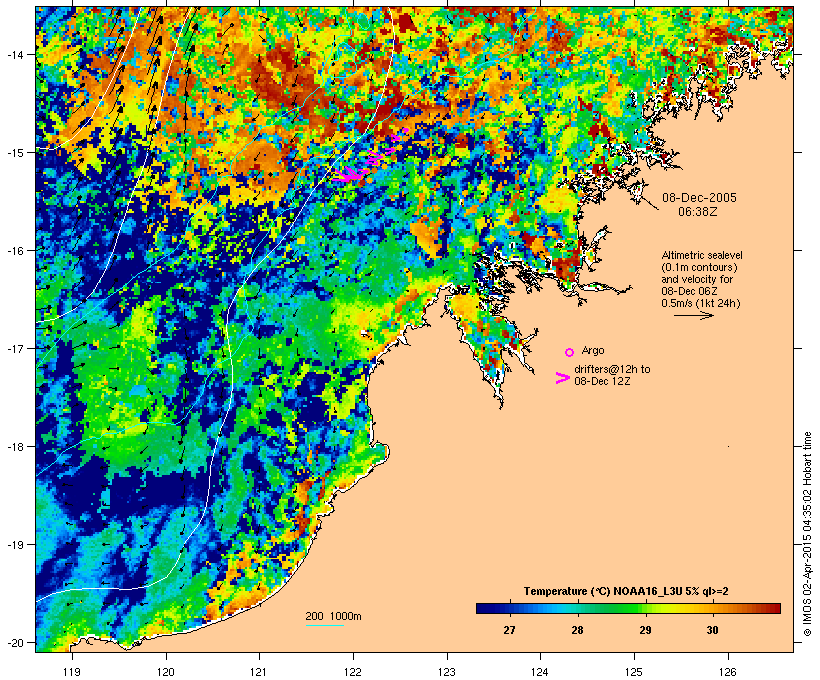Viewport: 820px width, 680px height.
Task: Click the latitude label "-19"
Action: (x=14, y=545)
